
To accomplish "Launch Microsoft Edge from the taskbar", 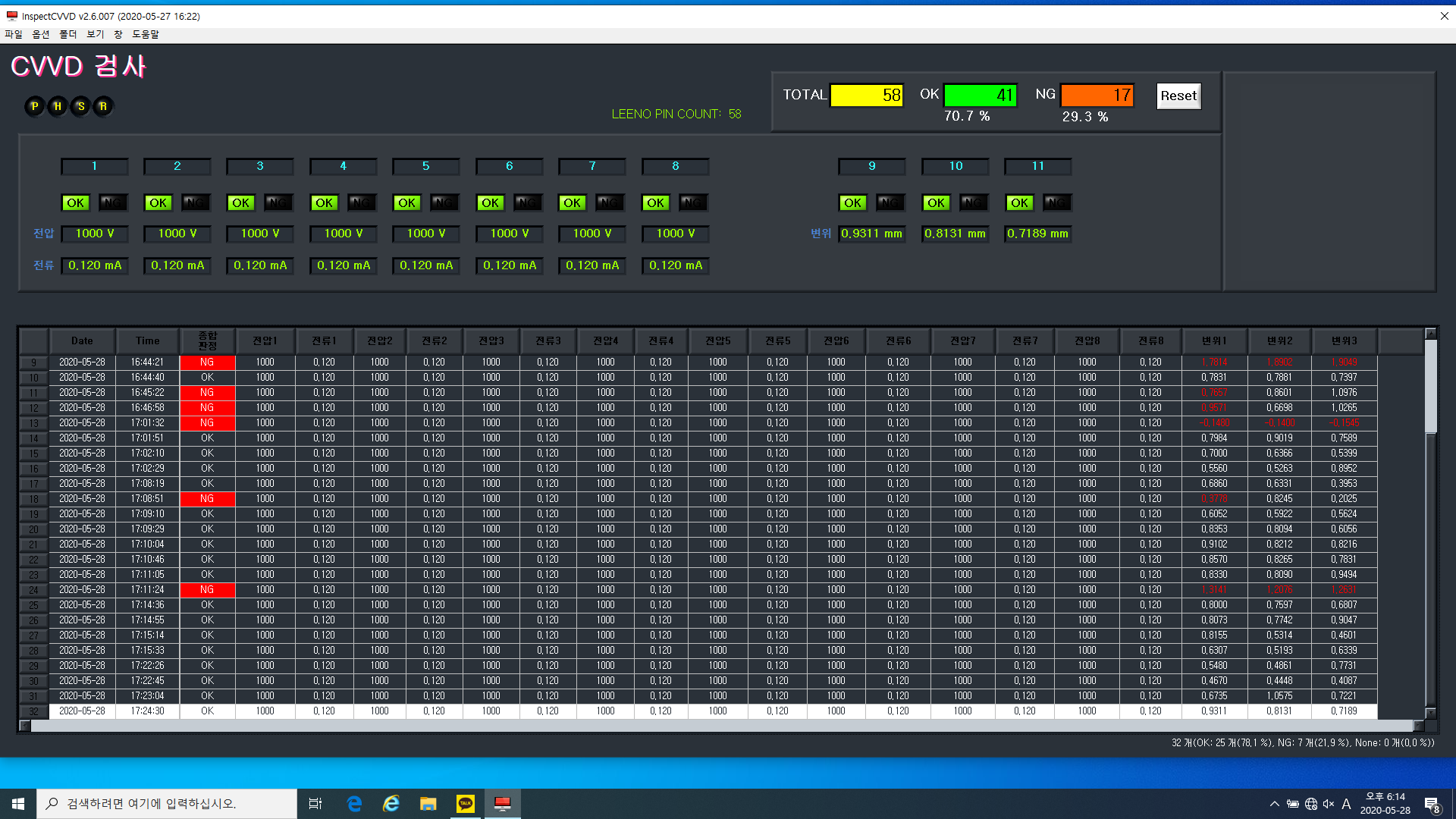I will pos(354,804).
